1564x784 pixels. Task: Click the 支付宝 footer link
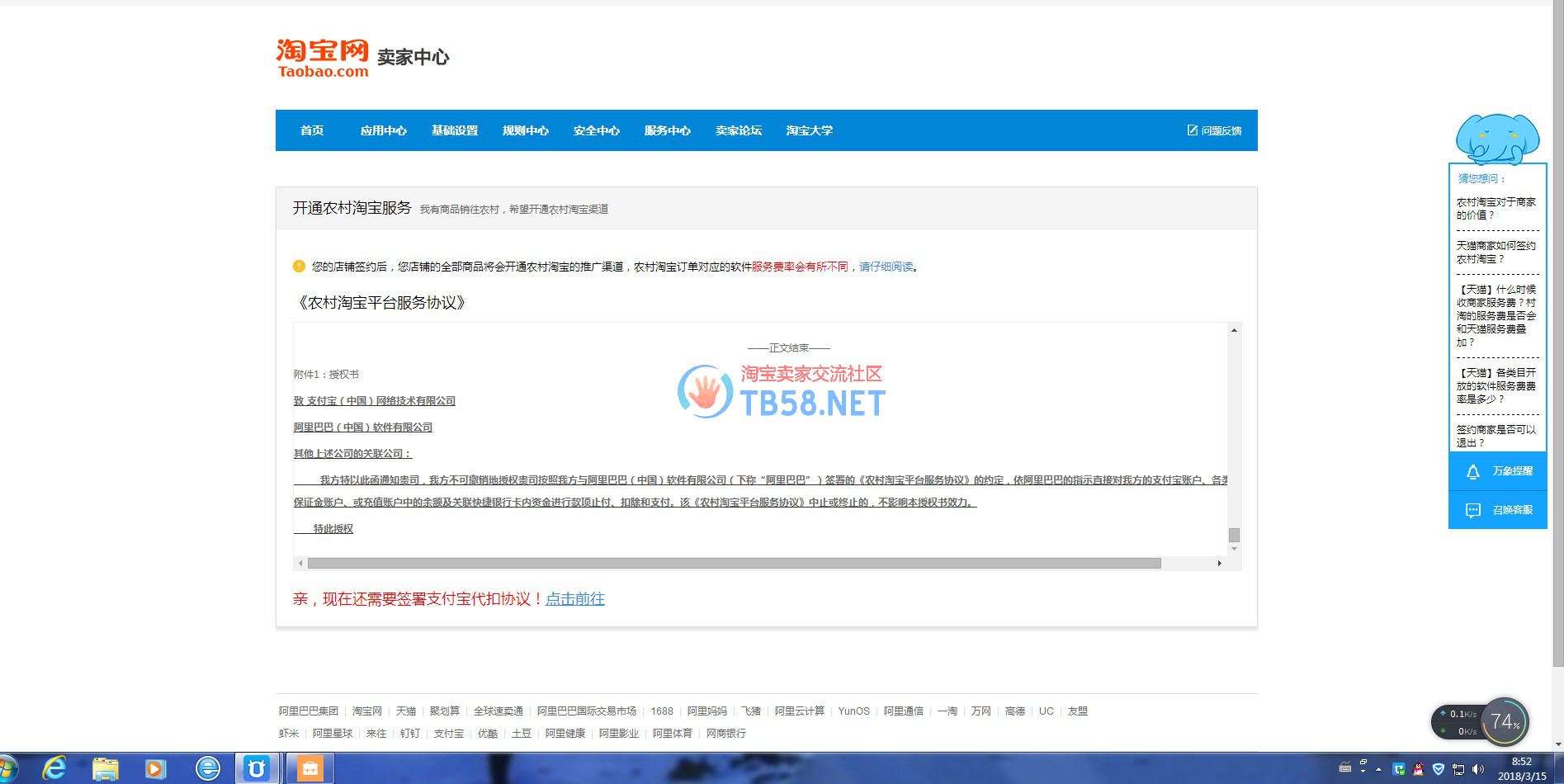coord(449,734)
